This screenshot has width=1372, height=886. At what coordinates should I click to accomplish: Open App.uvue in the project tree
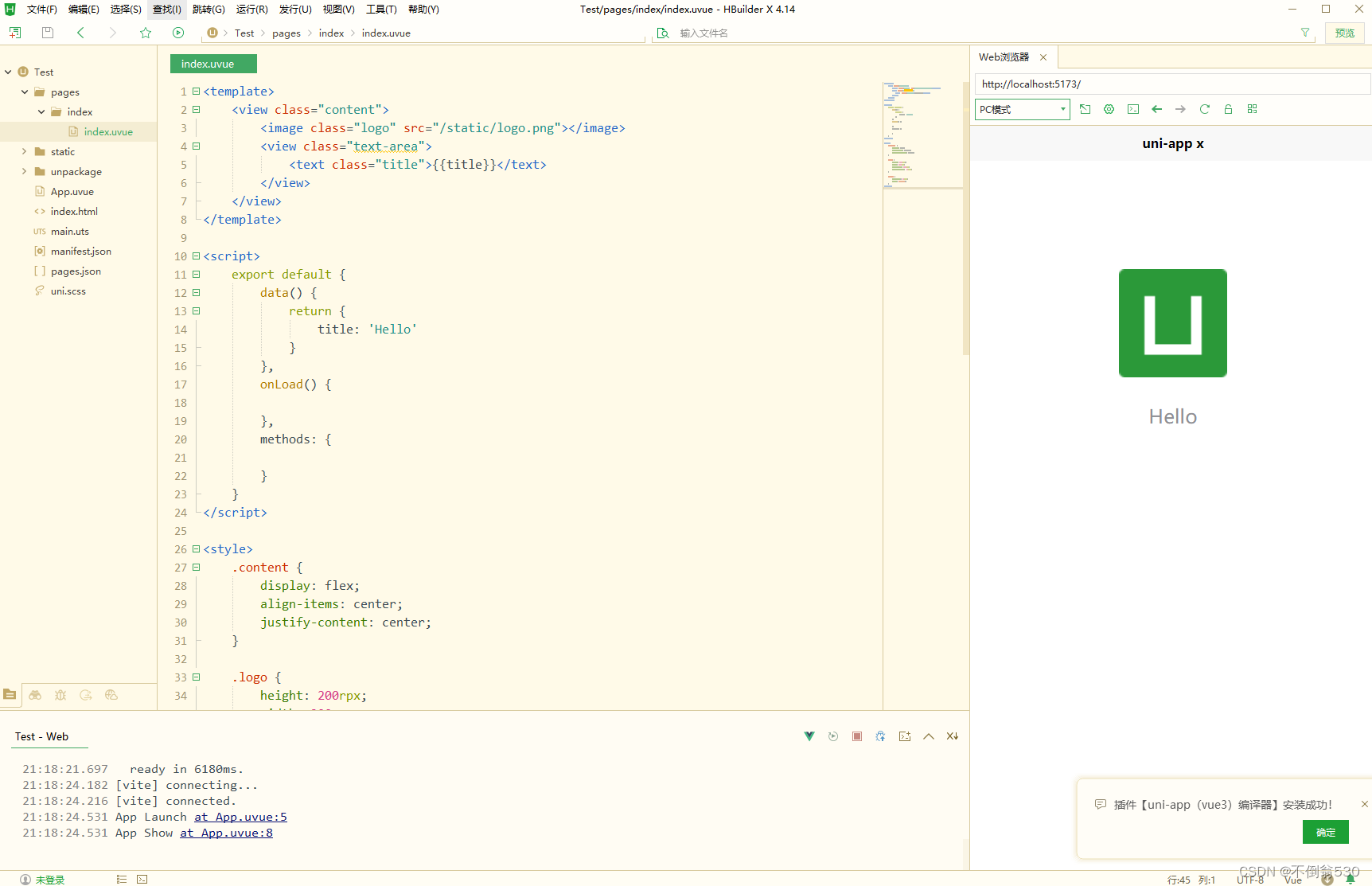tap(72, 191)
